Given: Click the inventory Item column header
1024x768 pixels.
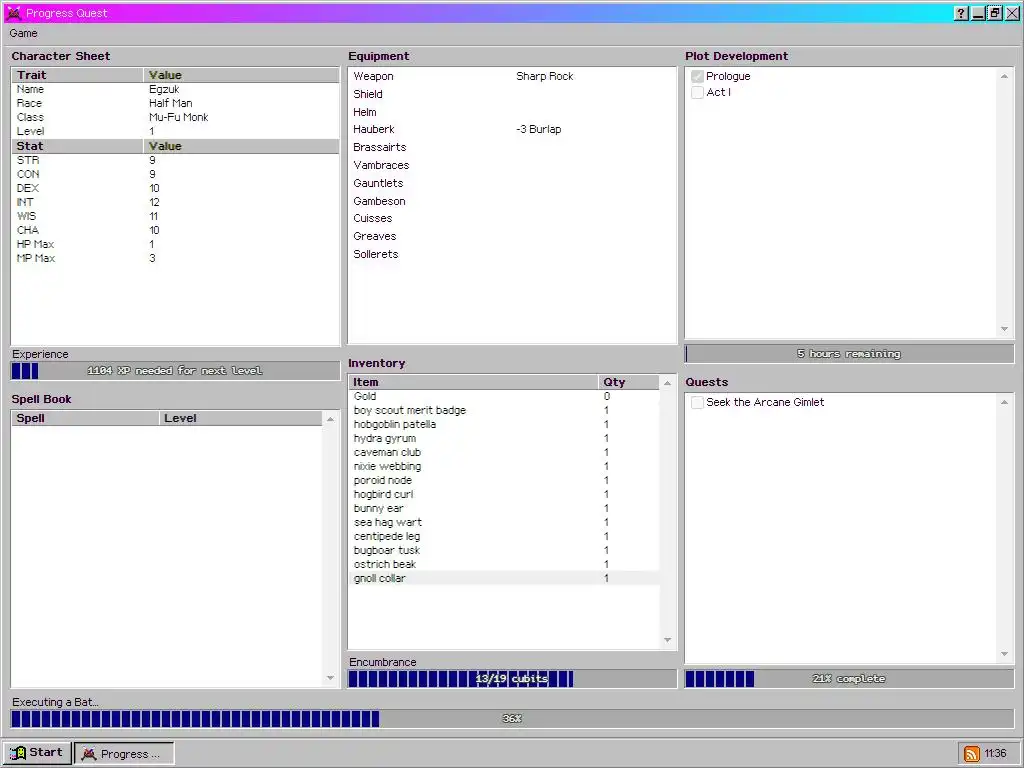Looking at the screenshot, I should click(473, 383).
